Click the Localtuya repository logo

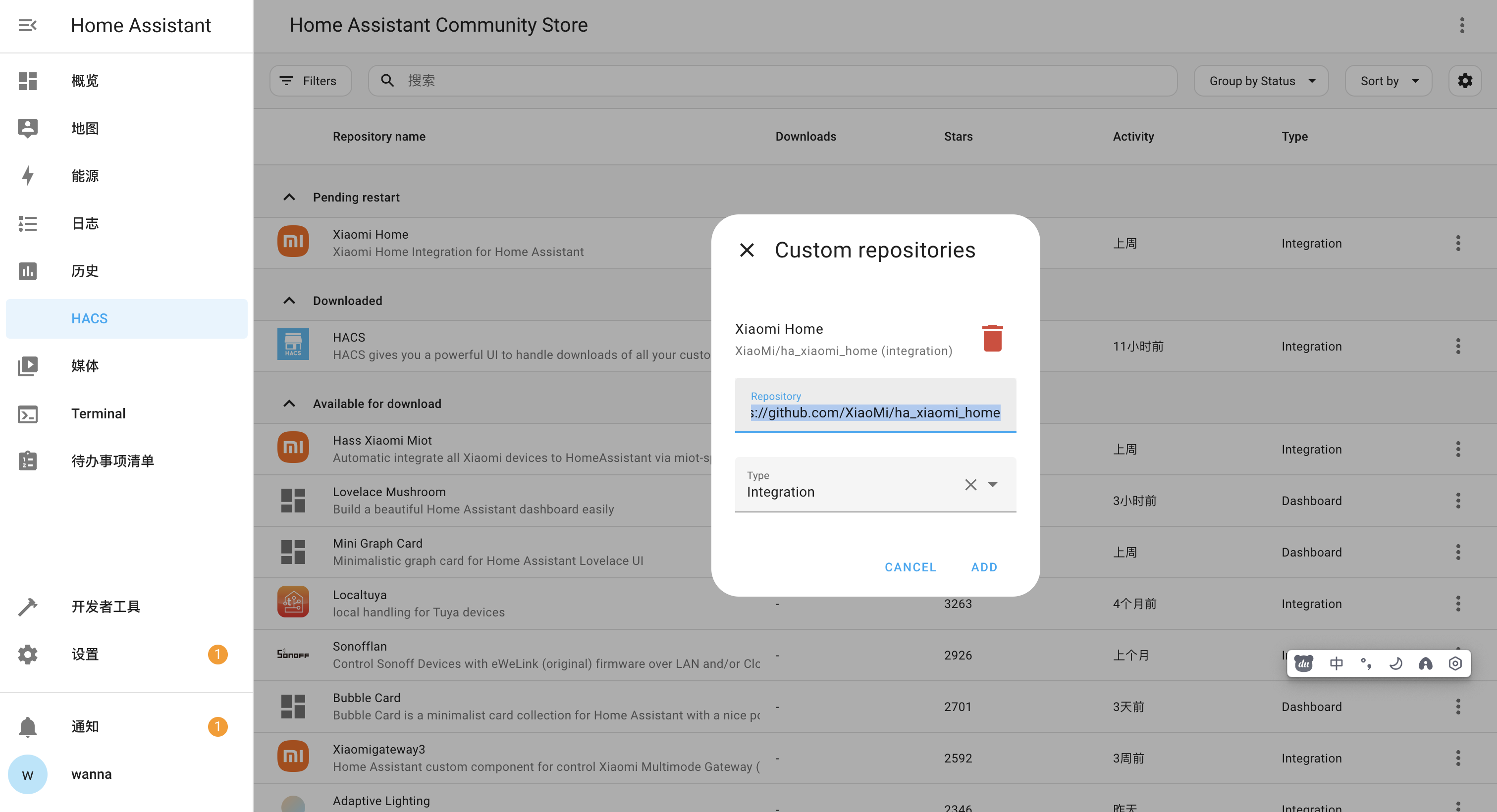pyautogui.click(x=293, y=602)
